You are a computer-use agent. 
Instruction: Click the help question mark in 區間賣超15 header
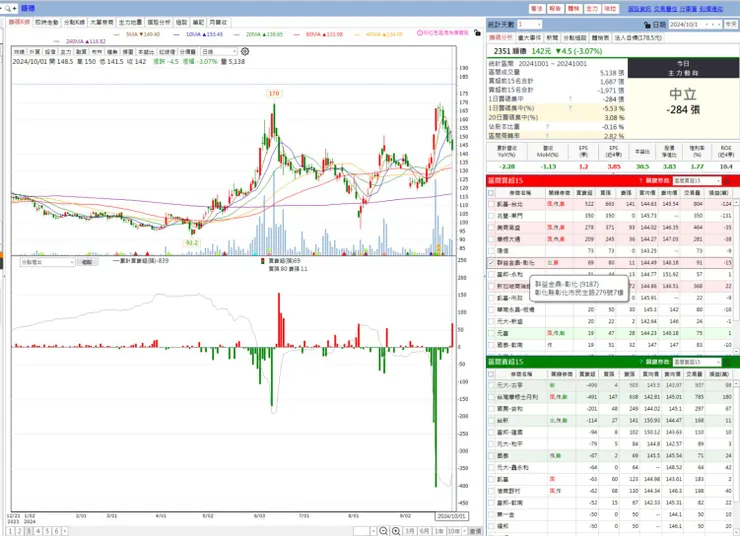pyautogui.click(x=641, y=362)
